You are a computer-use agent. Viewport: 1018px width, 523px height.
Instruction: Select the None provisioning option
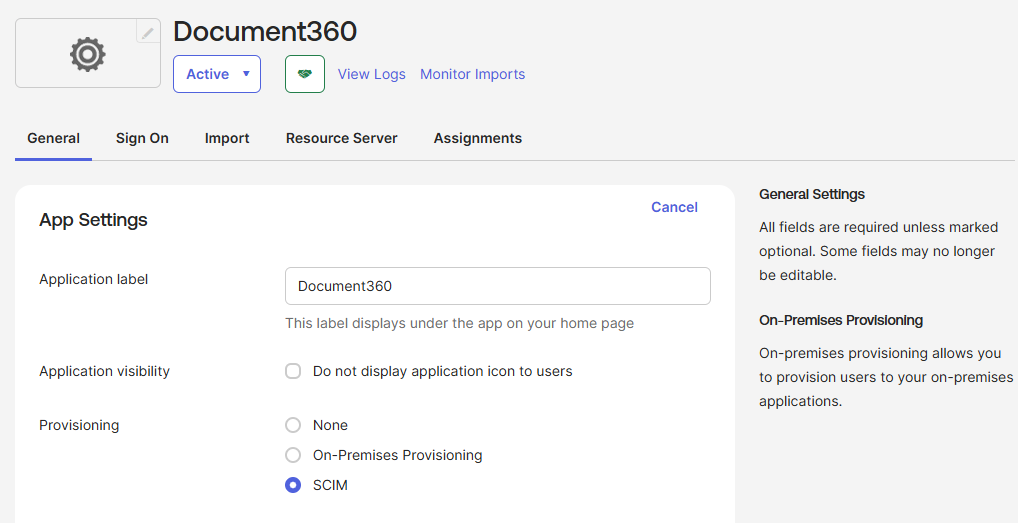[293, 425]
